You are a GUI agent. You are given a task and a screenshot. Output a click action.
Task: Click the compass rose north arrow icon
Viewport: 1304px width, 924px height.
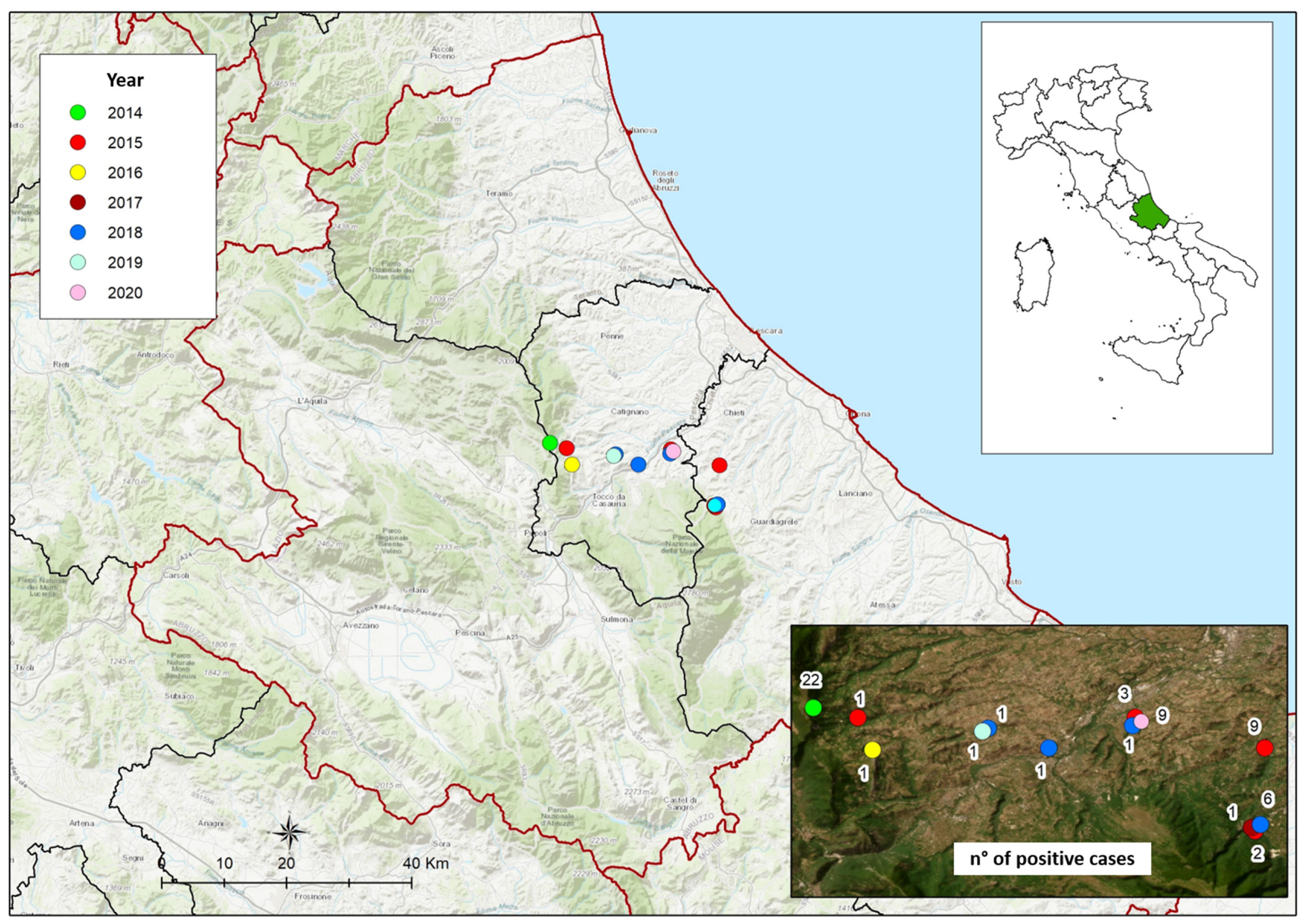point(290,833)
